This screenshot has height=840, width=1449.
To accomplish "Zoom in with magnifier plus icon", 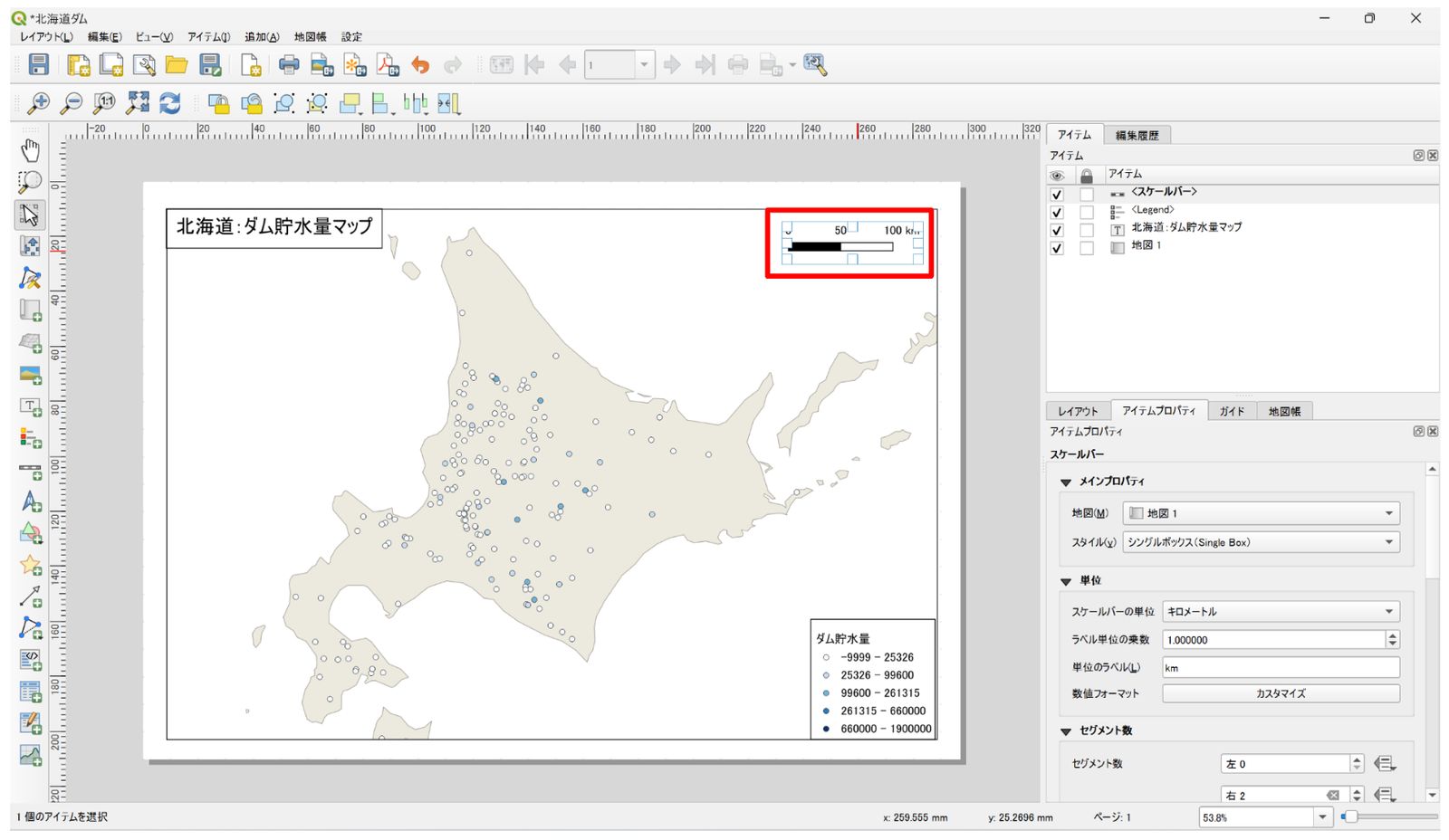I will [x=38, y=103].
